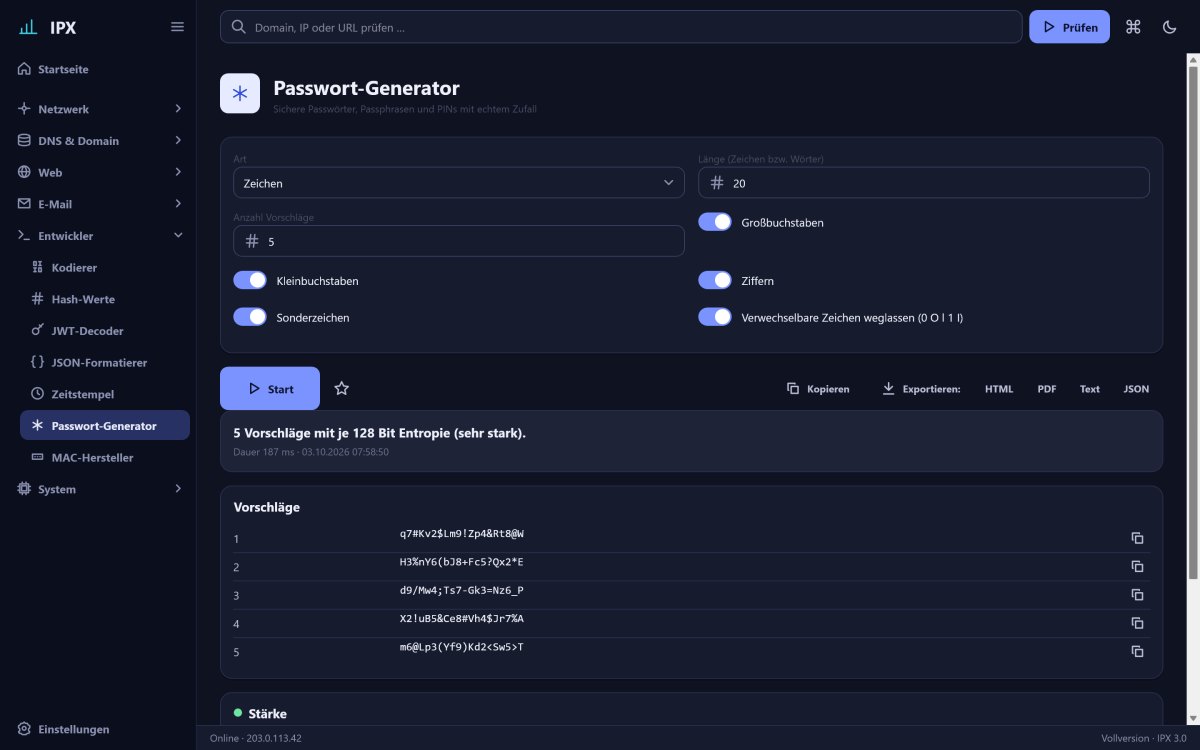Click the Länge field showing 20

click(x=924, y=183)
